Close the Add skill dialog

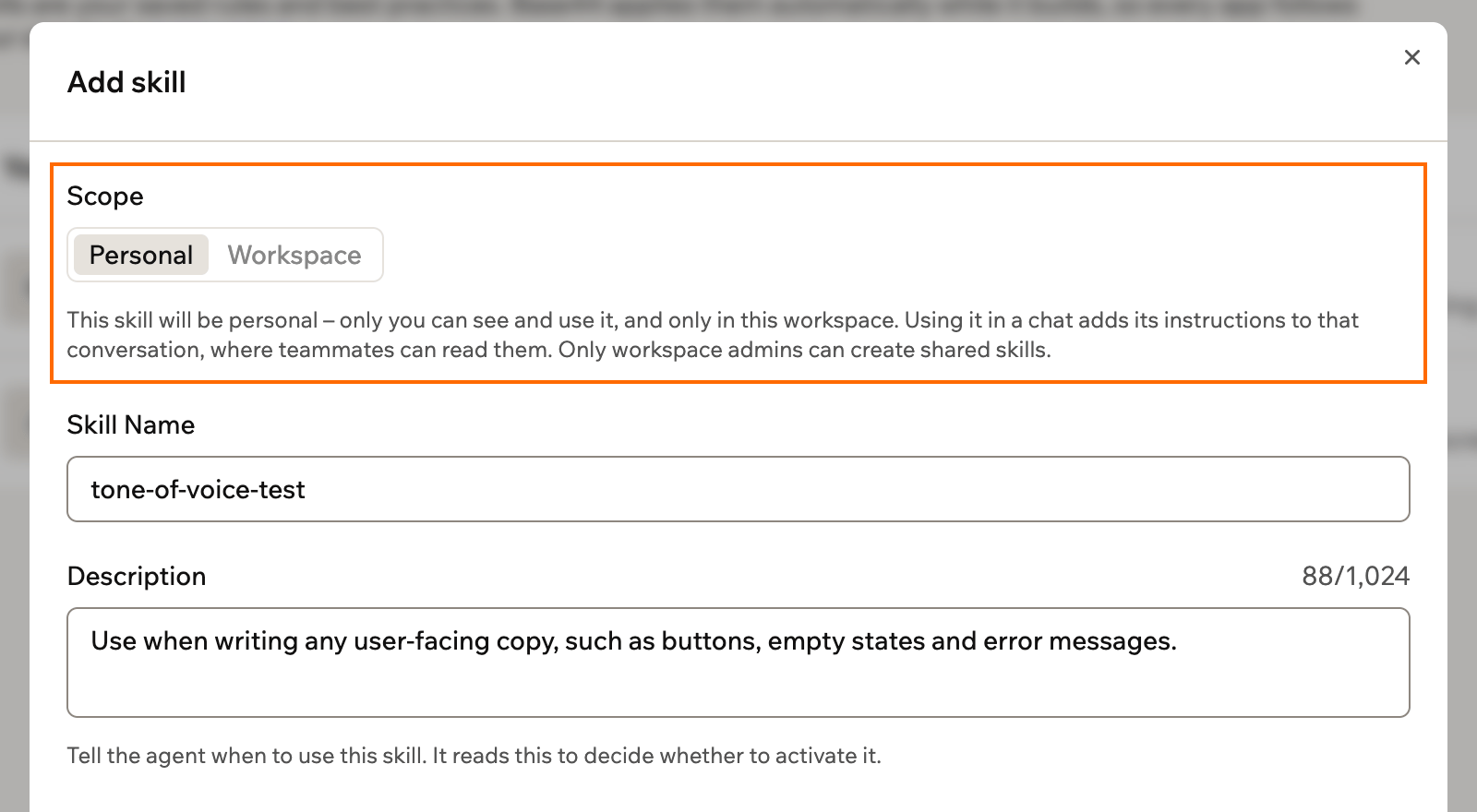tap(1411, 57)
